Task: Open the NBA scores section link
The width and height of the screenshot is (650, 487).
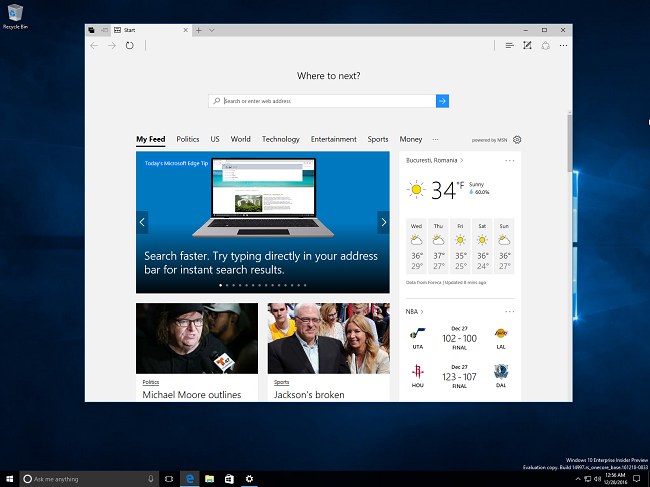Action: 414,312
